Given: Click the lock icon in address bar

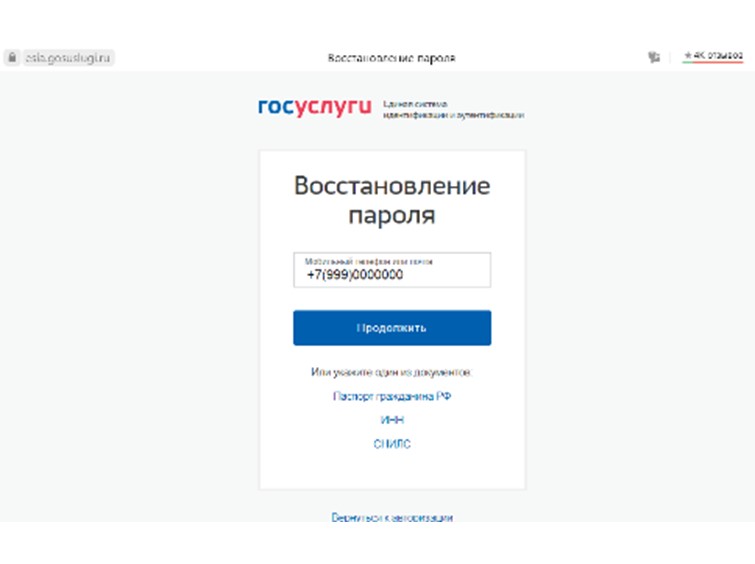Looking at the screenshot, I should pyautogui.click(x=12, y=58).
